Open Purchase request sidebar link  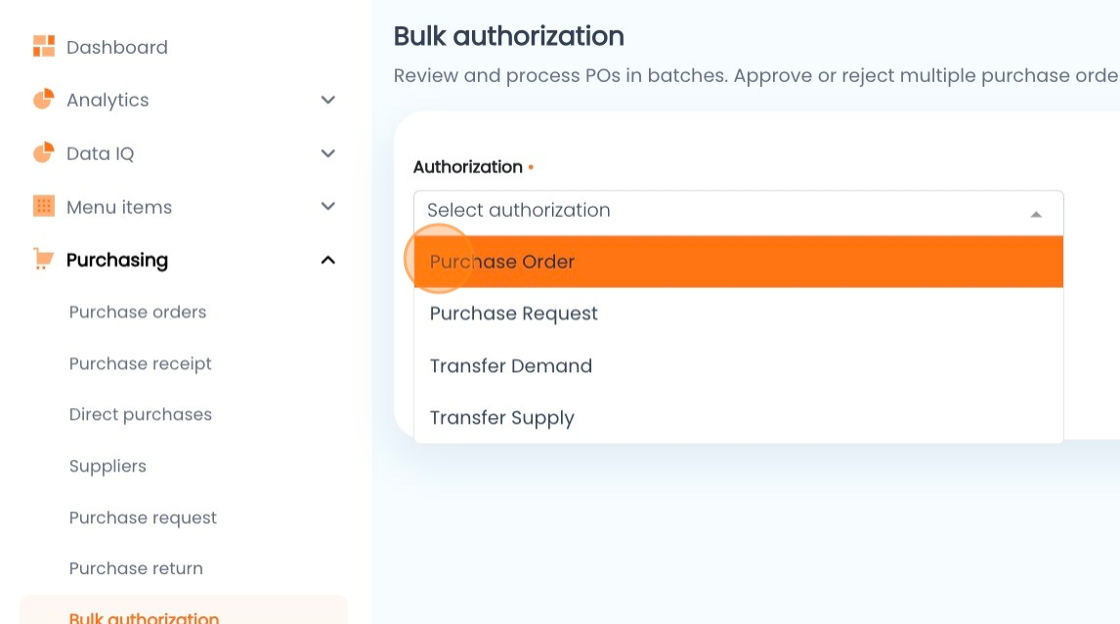142,518
